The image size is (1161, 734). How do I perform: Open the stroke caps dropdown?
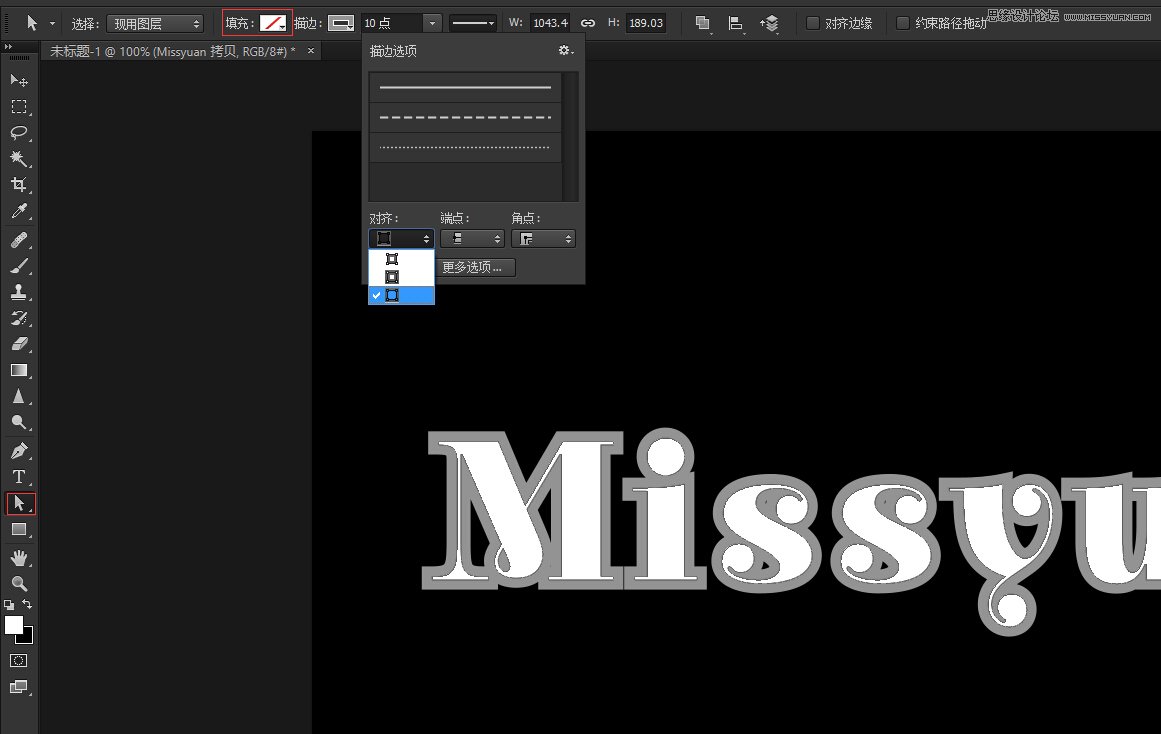tap(472, 238)
